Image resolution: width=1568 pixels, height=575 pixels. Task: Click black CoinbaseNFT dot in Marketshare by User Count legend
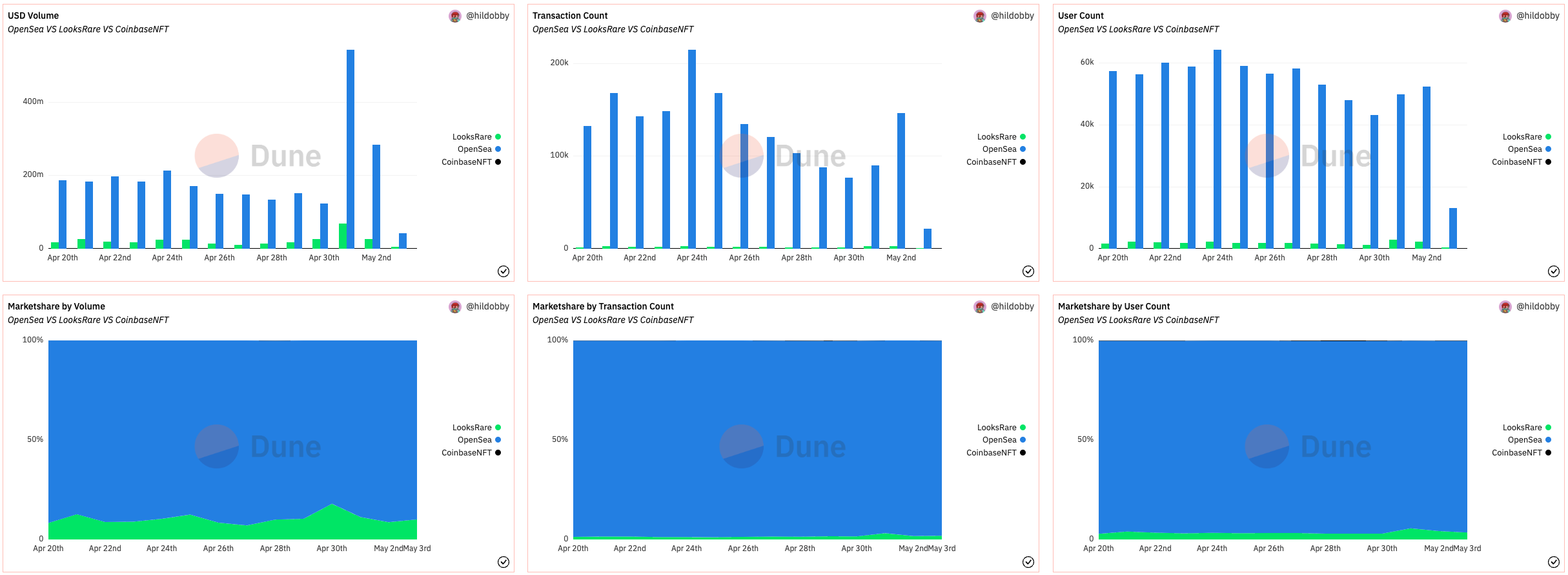(x=1548, y=453)
